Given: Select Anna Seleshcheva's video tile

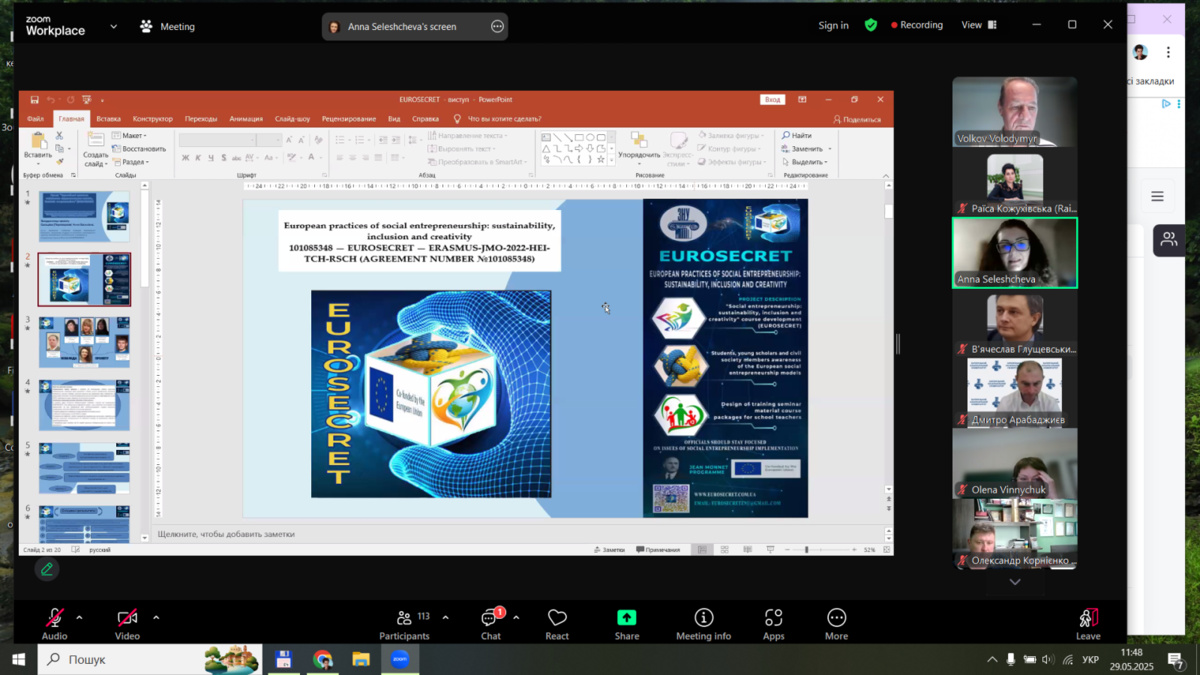Looking at the screenshot, I should click(1014, 253).
